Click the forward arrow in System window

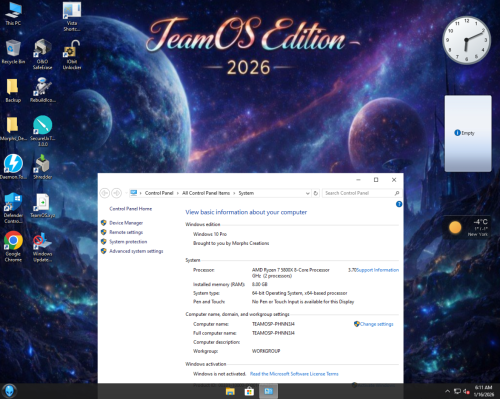116,193
